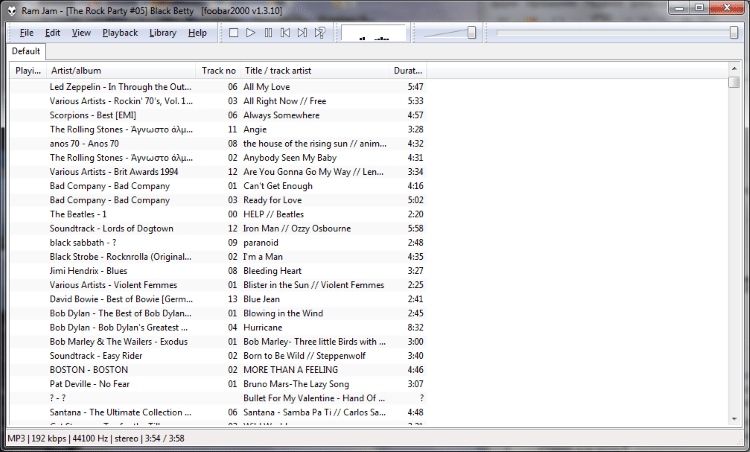
Task: Open the Playback menu
Action: [x=120, y=33]
